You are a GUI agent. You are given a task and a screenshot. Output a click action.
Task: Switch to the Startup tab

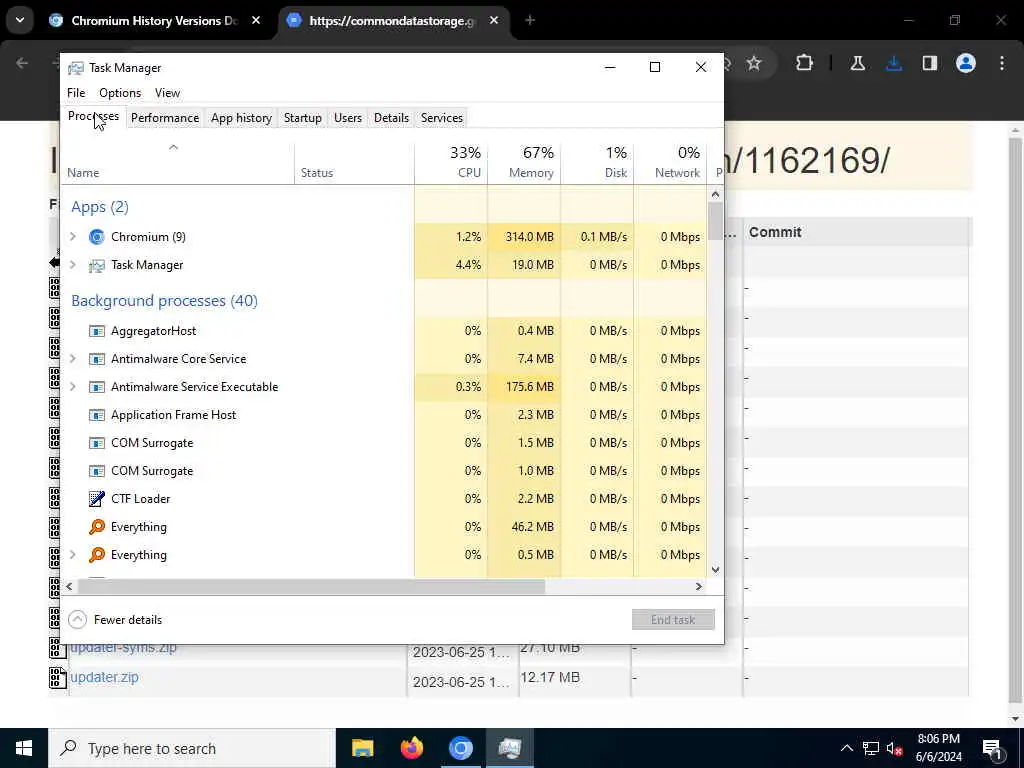[x=302, y=118]
